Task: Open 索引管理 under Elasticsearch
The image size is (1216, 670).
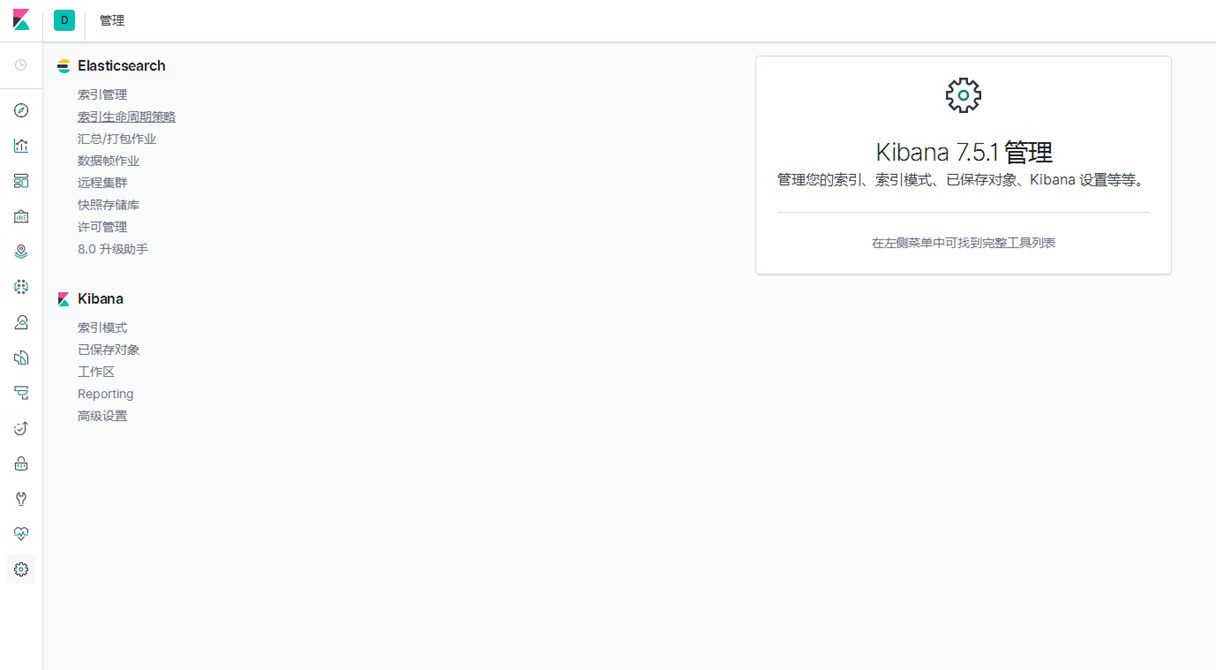Action: coord(102,95)
